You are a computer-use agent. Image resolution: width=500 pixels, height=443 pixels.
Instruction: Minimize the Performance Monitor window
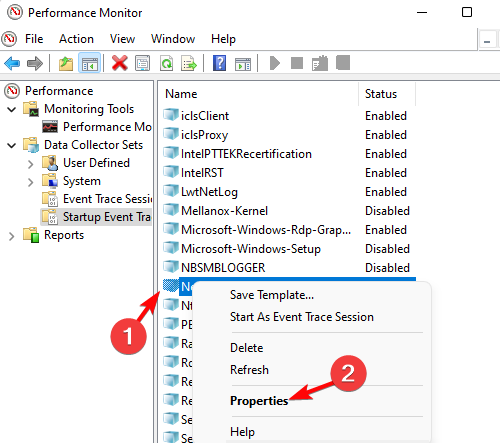click(422, 13)
